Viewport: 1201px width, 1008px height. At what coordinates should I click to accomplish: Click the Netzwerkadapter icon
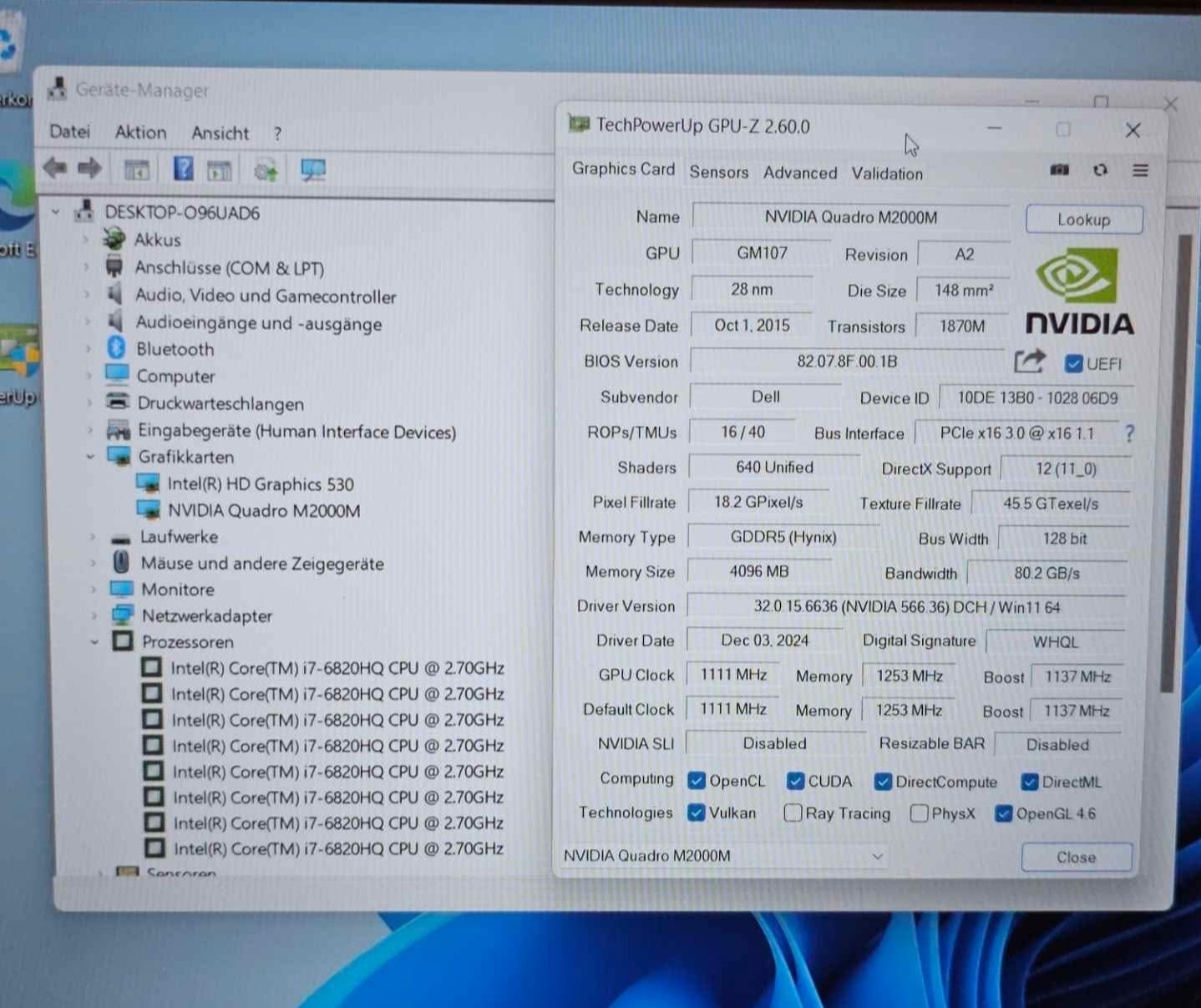tap(122, 615)
